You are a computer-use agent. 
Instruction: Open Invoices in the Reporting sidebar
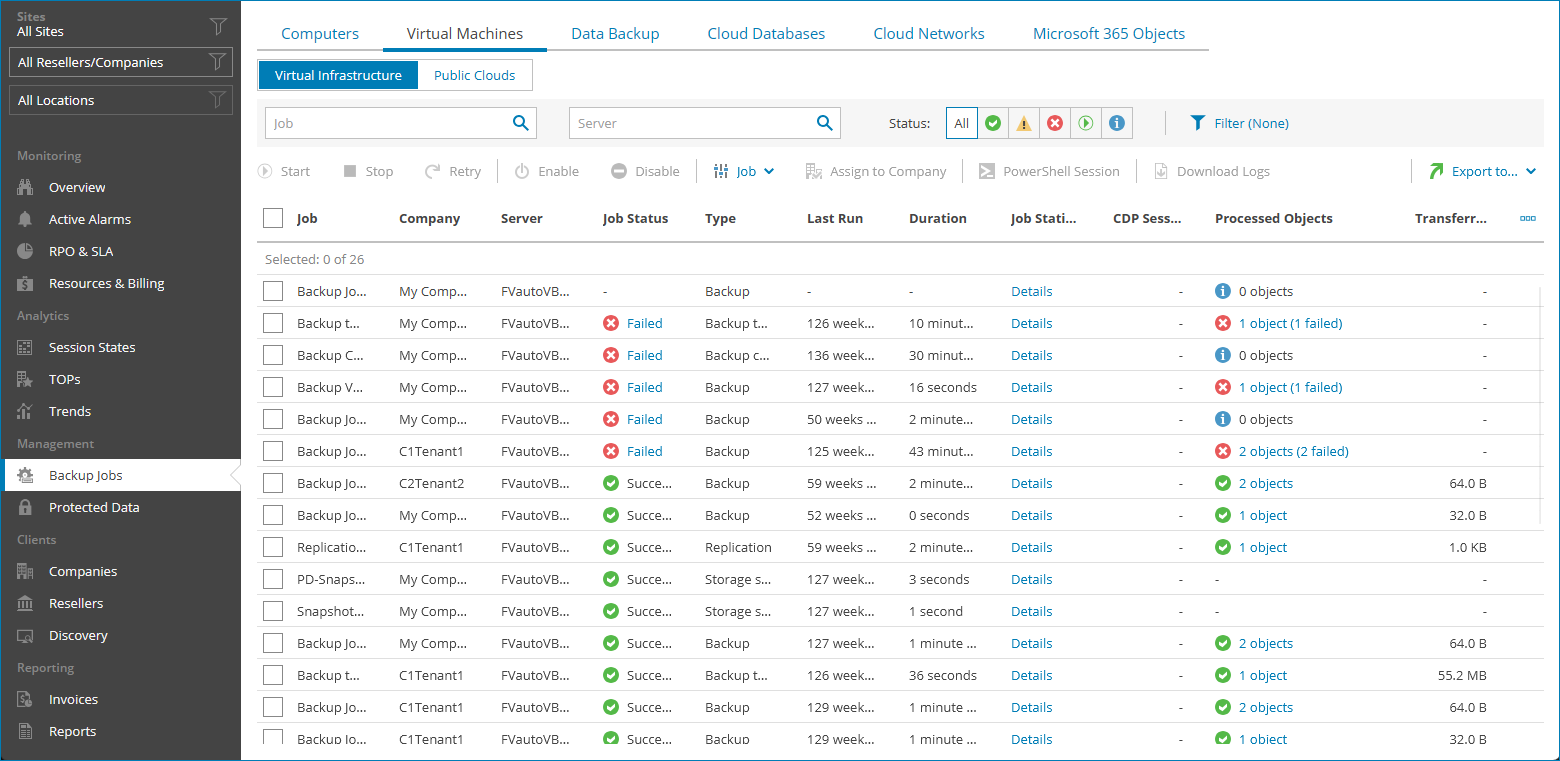click(73, 699)
